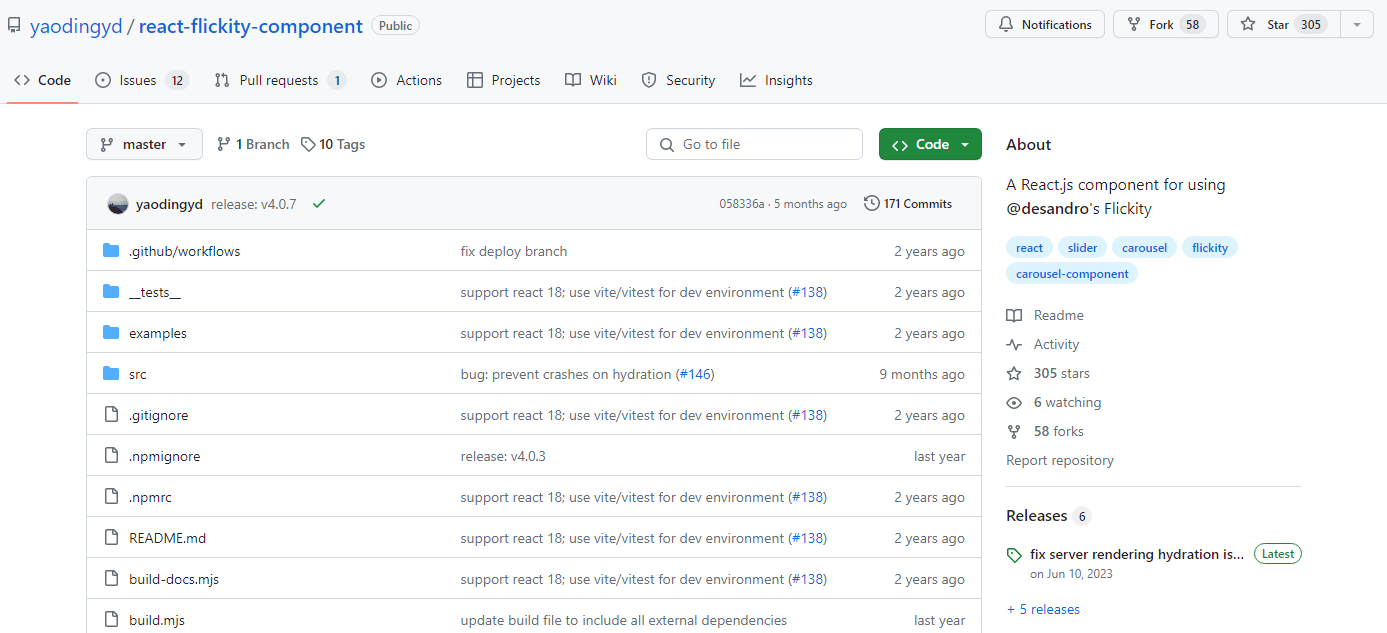
Task: Open the src folder
Action: [x=137, y=374]
